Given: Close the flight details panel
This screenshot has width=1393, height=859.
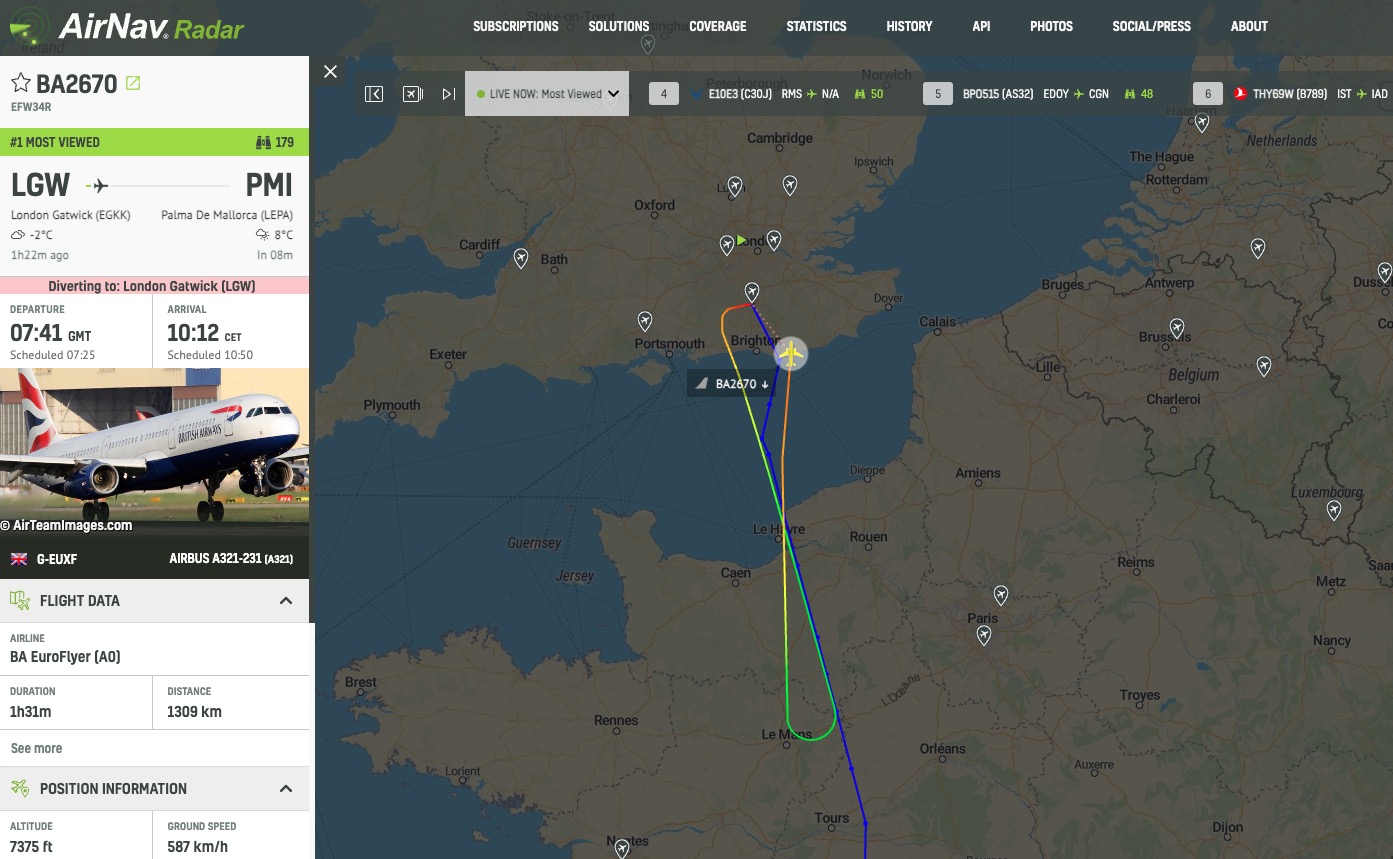Looking at the screenshot, I should [331, 71].
